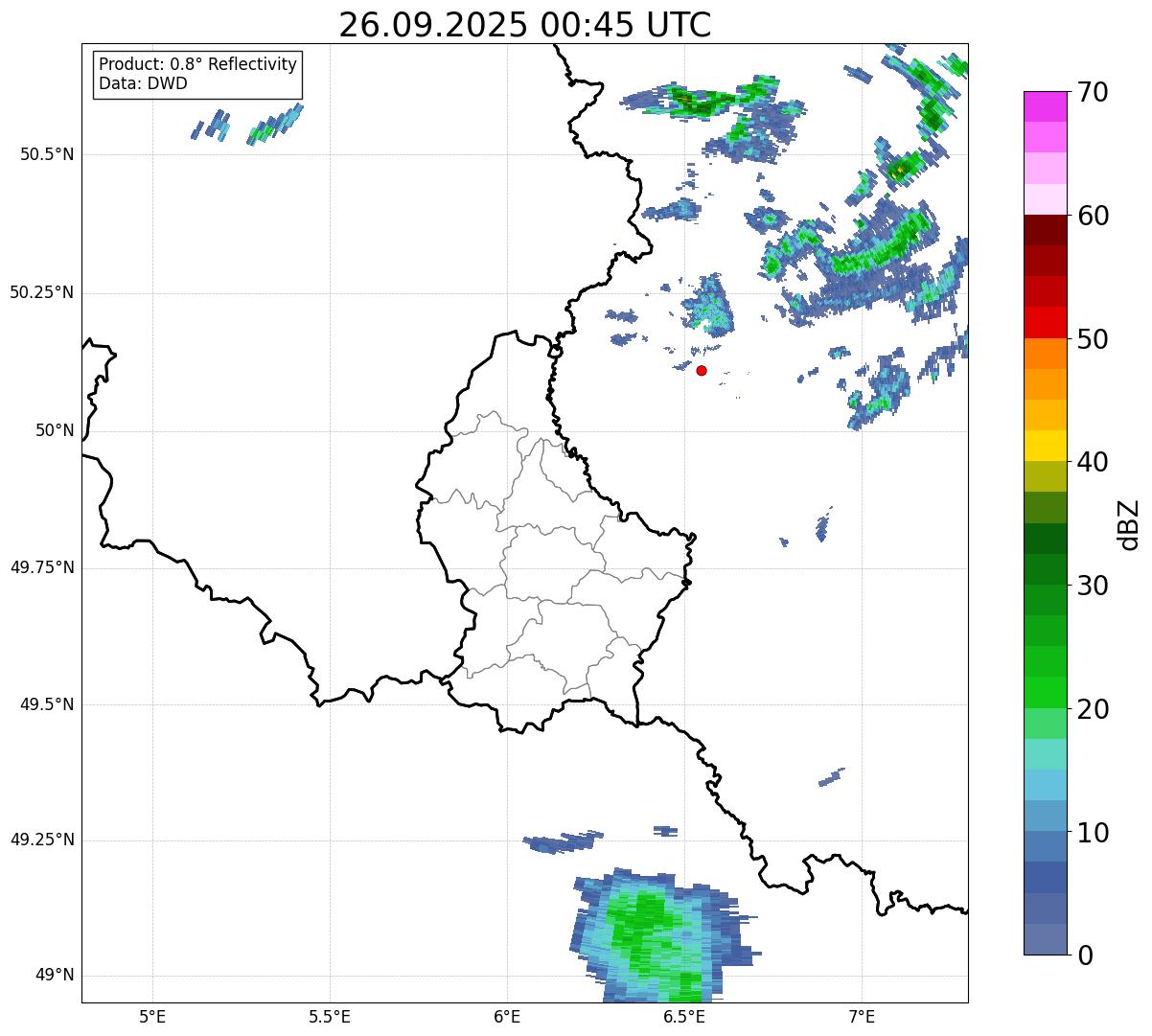This screenshot has height=1036, width=1152.
Task: Click the latitude label "49.5°N"
Action: [x=47, y=704]
